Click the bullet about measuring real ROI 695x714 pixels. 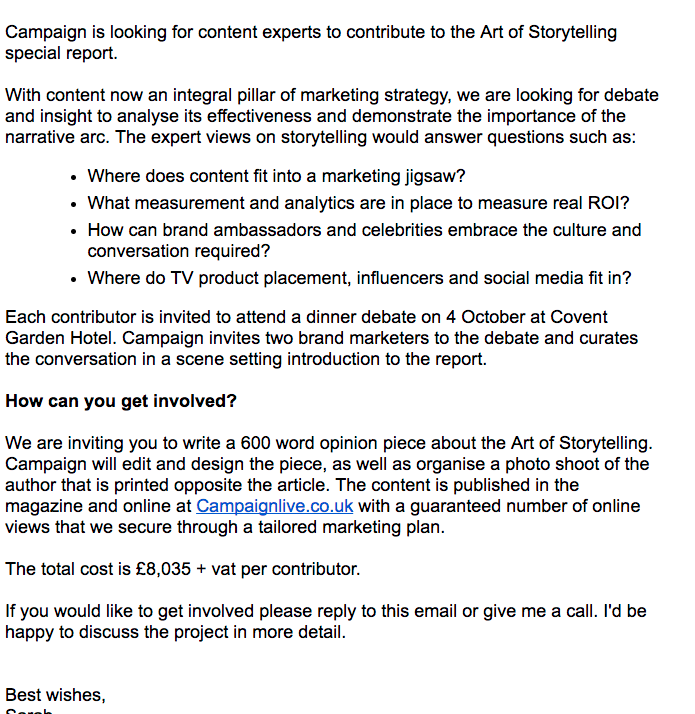point(358,203)
